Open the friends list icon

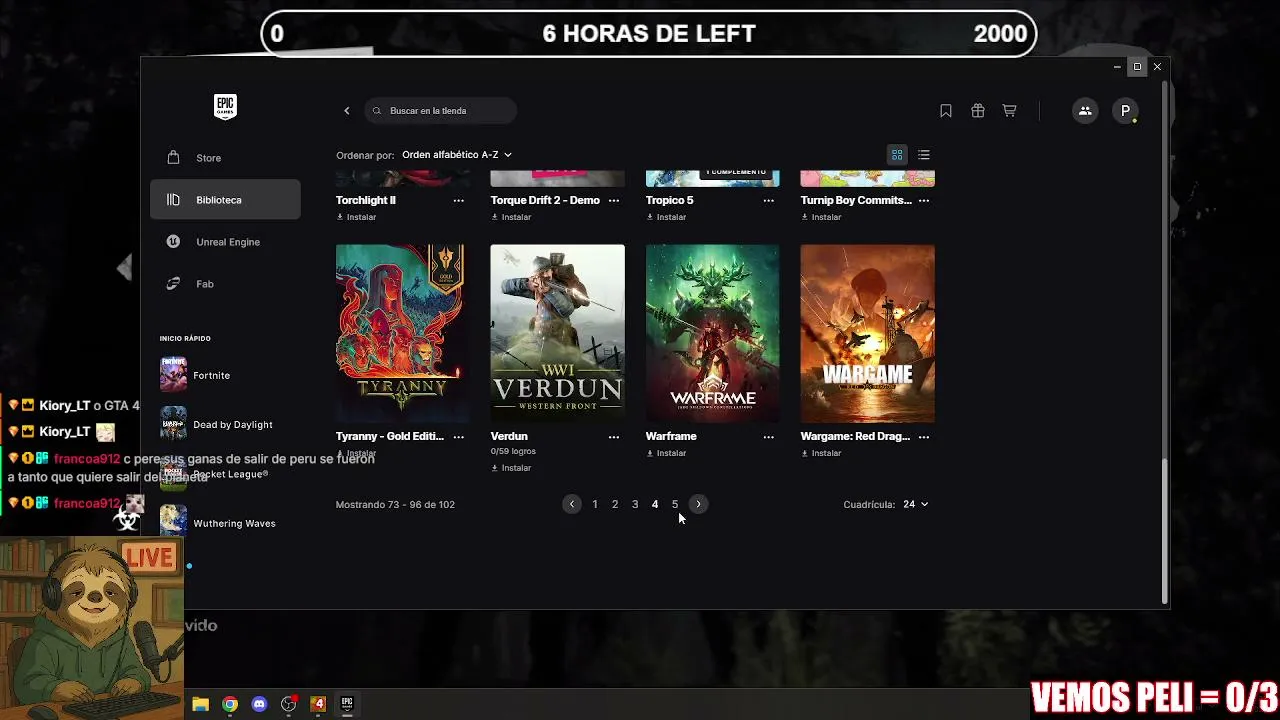tap(1085, 111)
